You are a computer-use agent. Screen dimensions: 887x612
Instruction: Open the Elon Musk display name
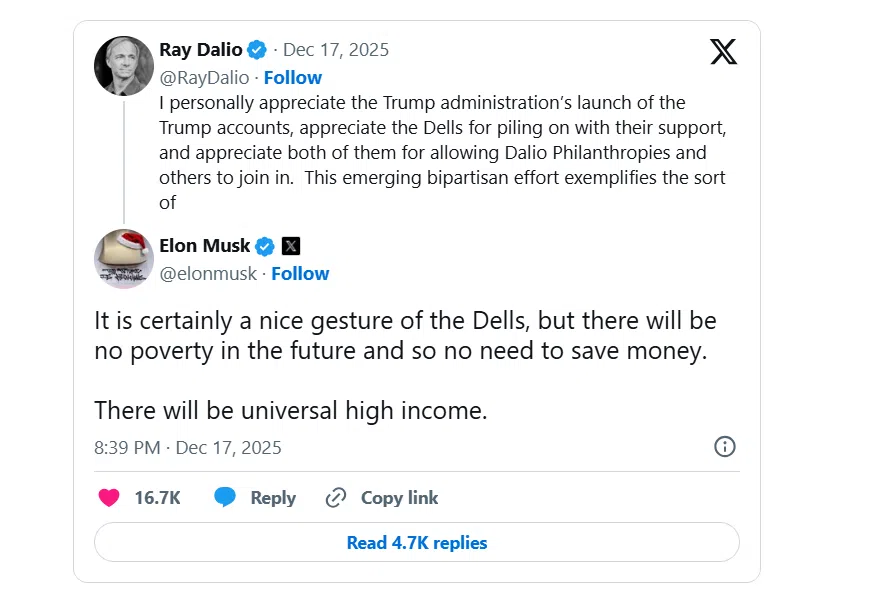pos(205,246)
